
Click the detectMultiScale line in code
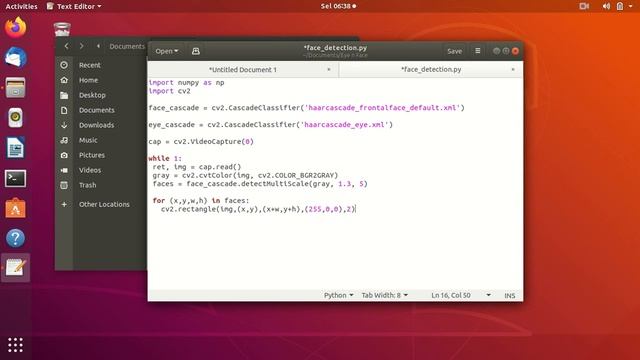coord(260,184)
